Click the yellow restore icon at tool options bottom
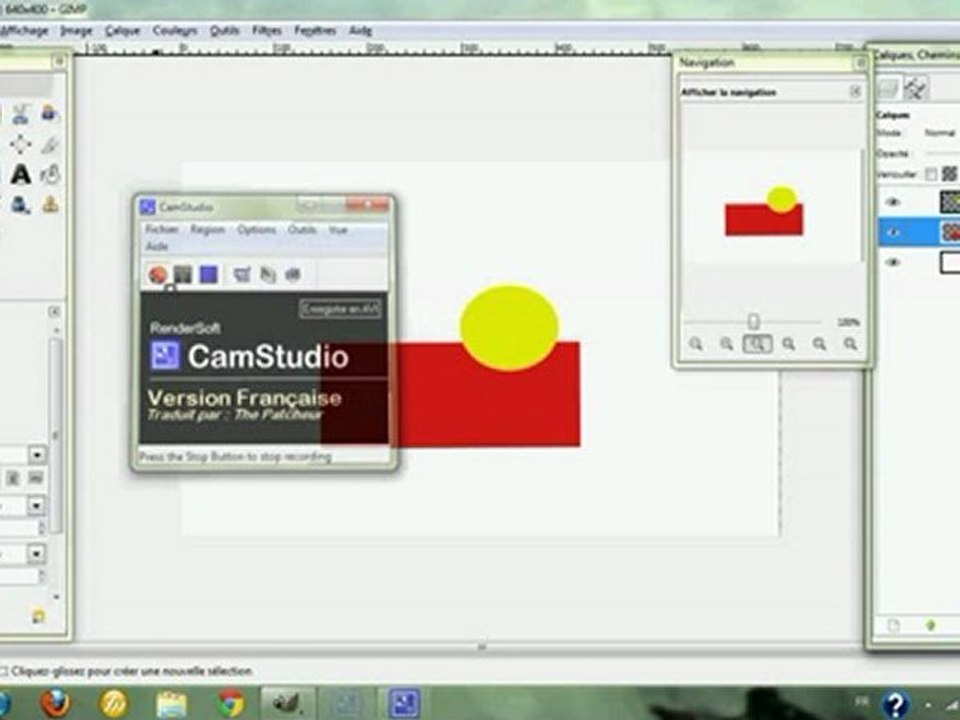Screen dimensions: 960x720 (x=38, y=617)
